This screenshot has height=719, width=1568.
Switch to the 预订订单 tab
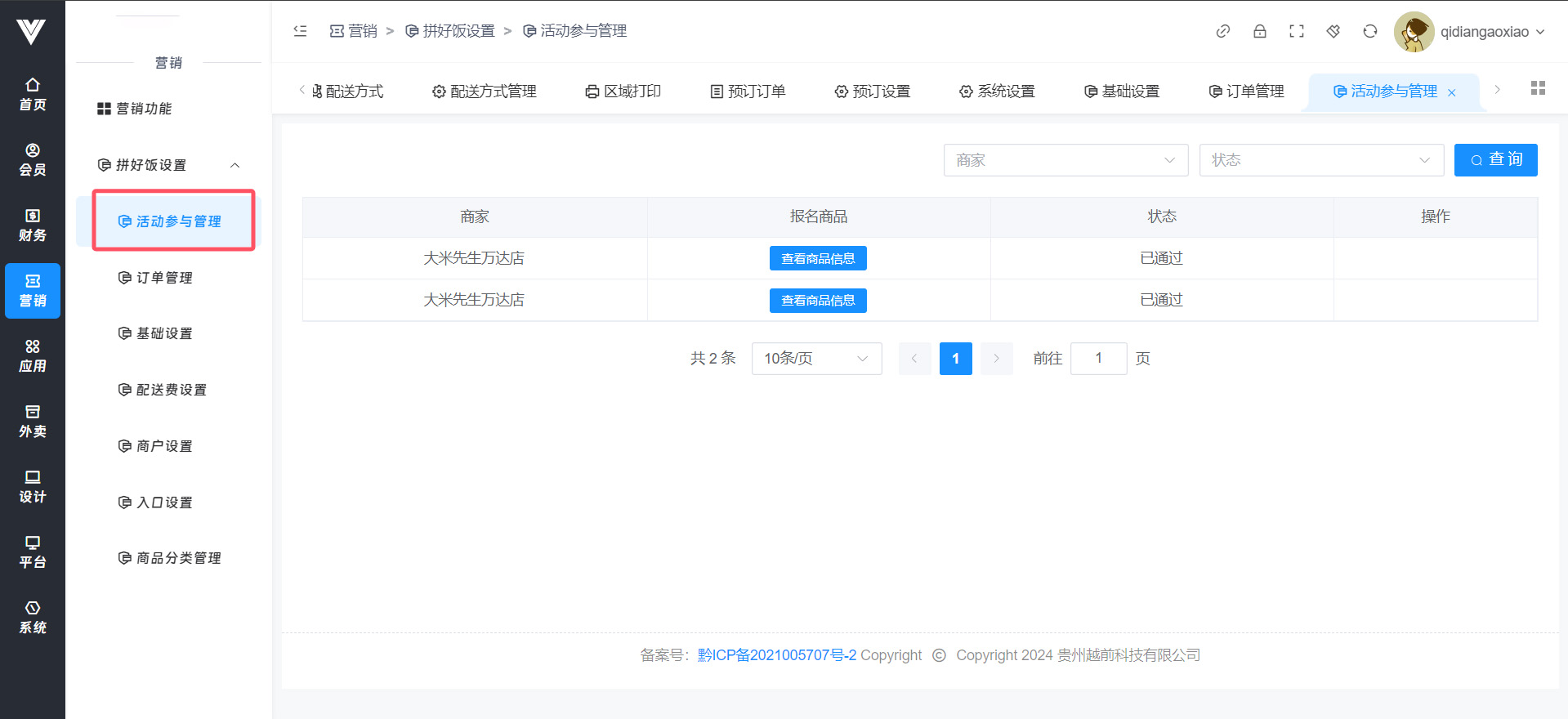pos(748,92)
